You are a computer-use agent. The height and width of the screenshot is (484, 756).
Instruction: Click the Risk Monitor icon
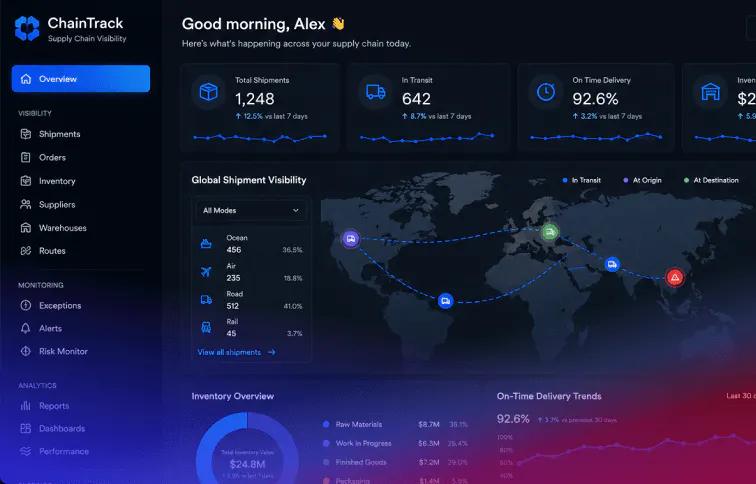pos(26,351)
